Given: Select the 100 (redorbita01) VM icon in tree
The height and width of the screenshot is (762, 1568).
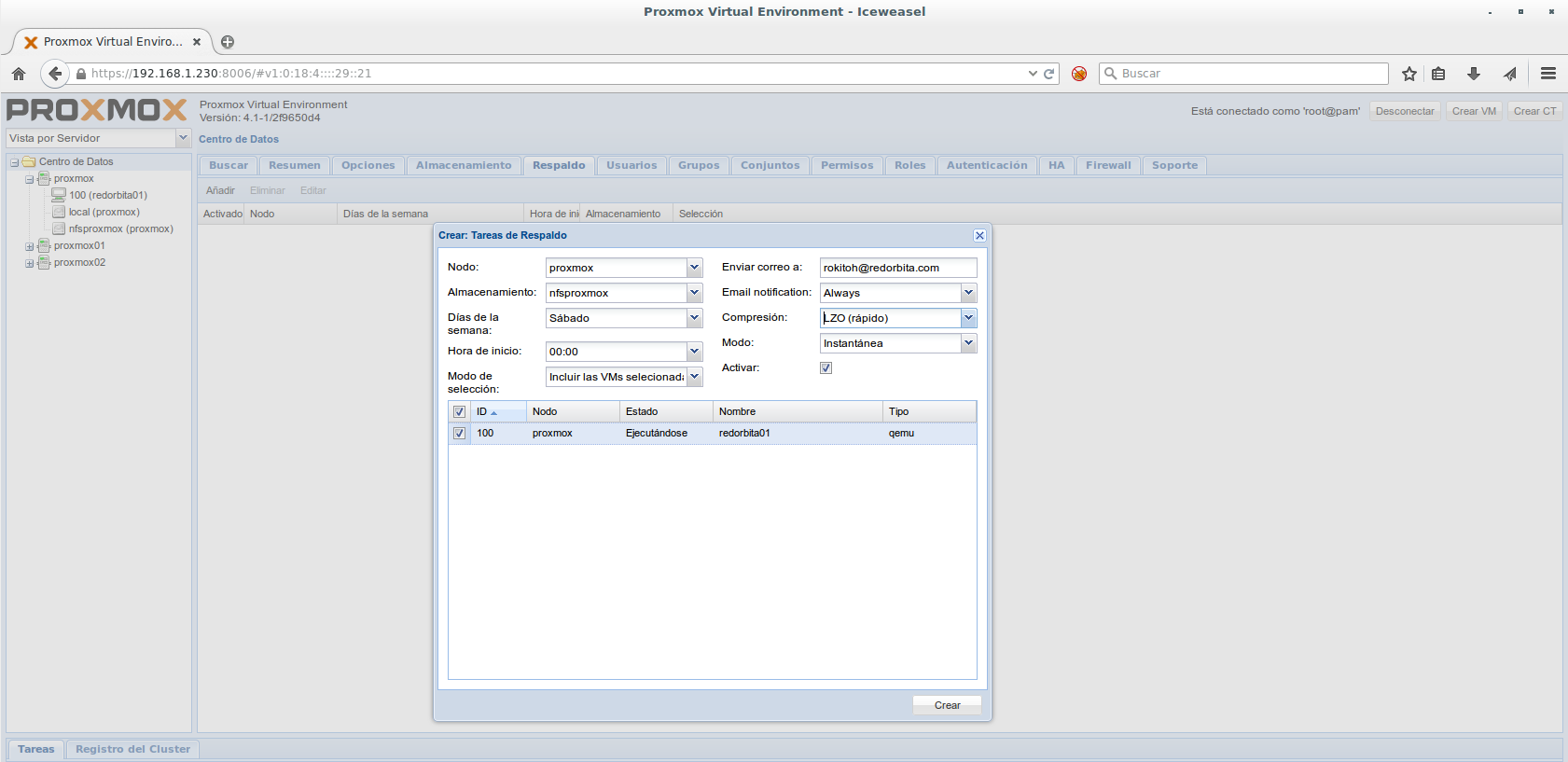Looking at the screenshot, I should click(59, 195).
